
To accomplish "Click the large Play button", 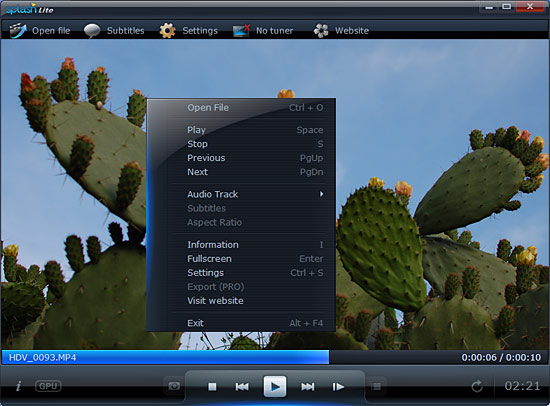I will [275, 386].
